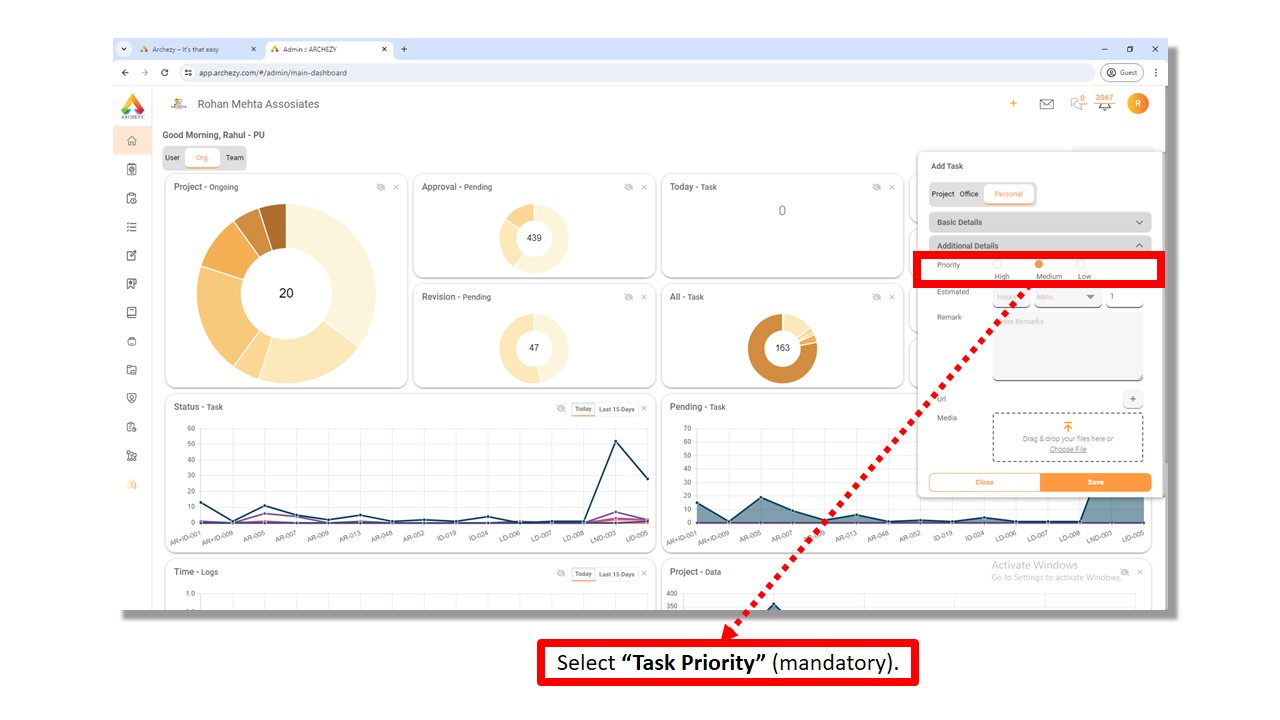This screenshot has height=720, width=1280.
Task: Click the hierarchy network icon in sidebar
Action: click(x=132, y=456)
